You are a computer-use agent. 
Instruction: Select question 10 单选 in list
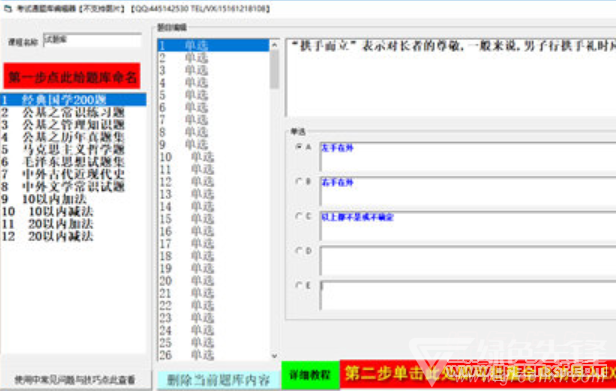(x=213, y=157)
